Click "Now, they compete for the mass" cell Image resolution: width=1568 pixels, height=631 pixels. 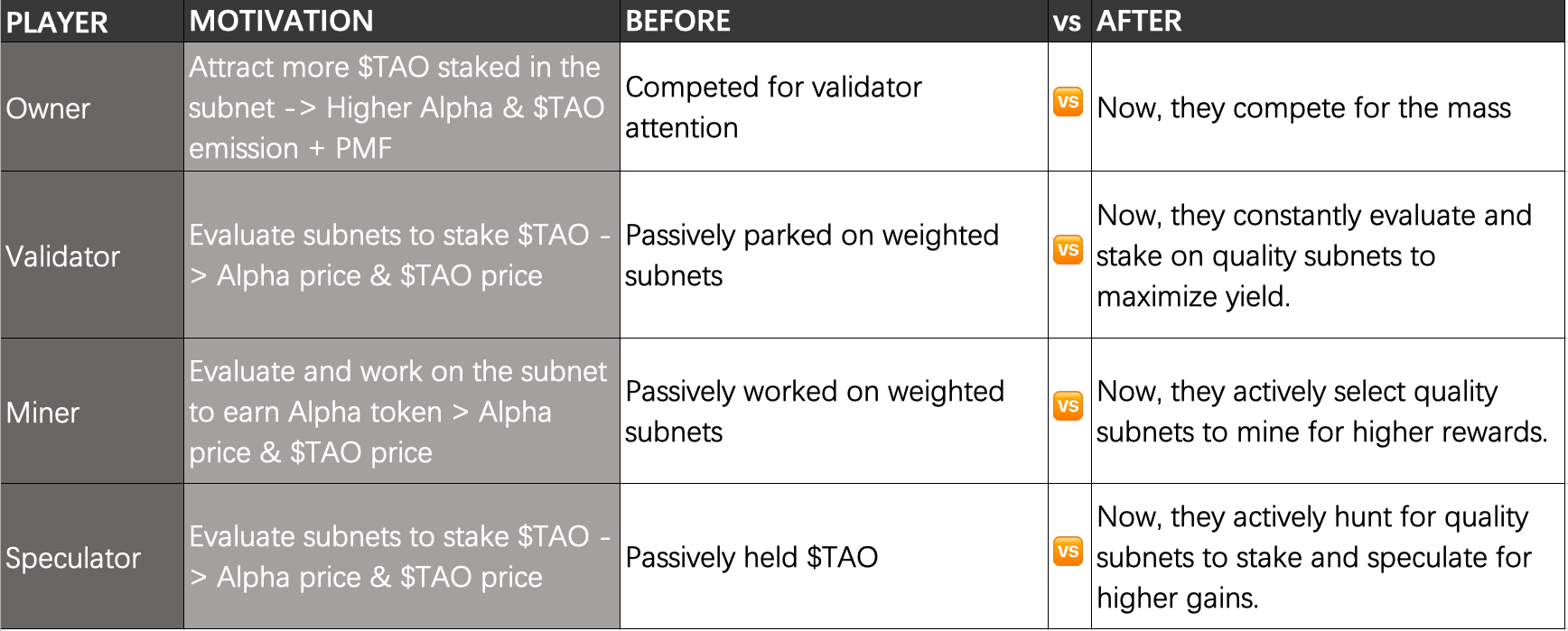click(x=1303, y=108)
